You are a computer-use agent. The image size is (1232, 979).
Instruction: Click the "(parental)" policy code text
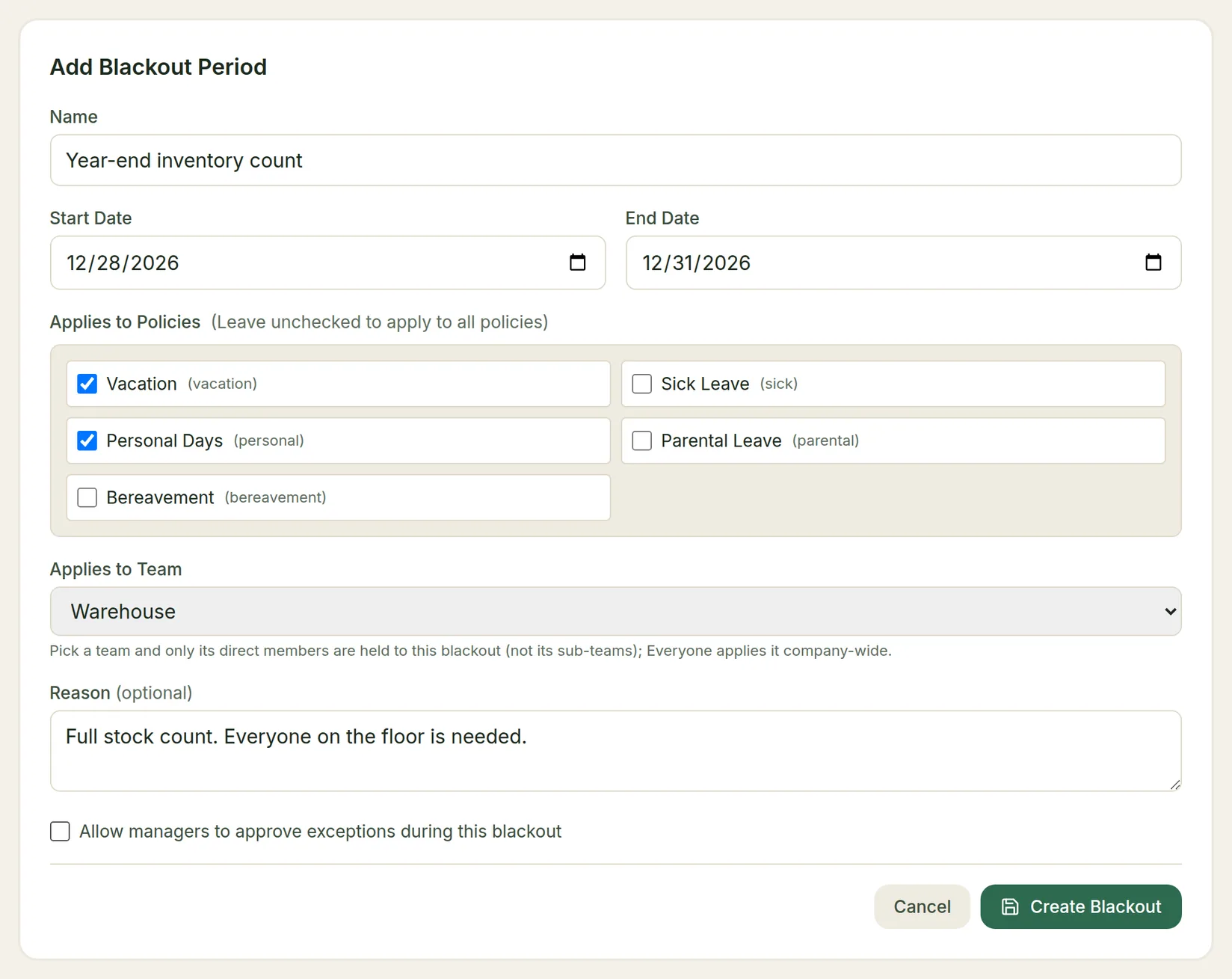(x=825, y=441)
